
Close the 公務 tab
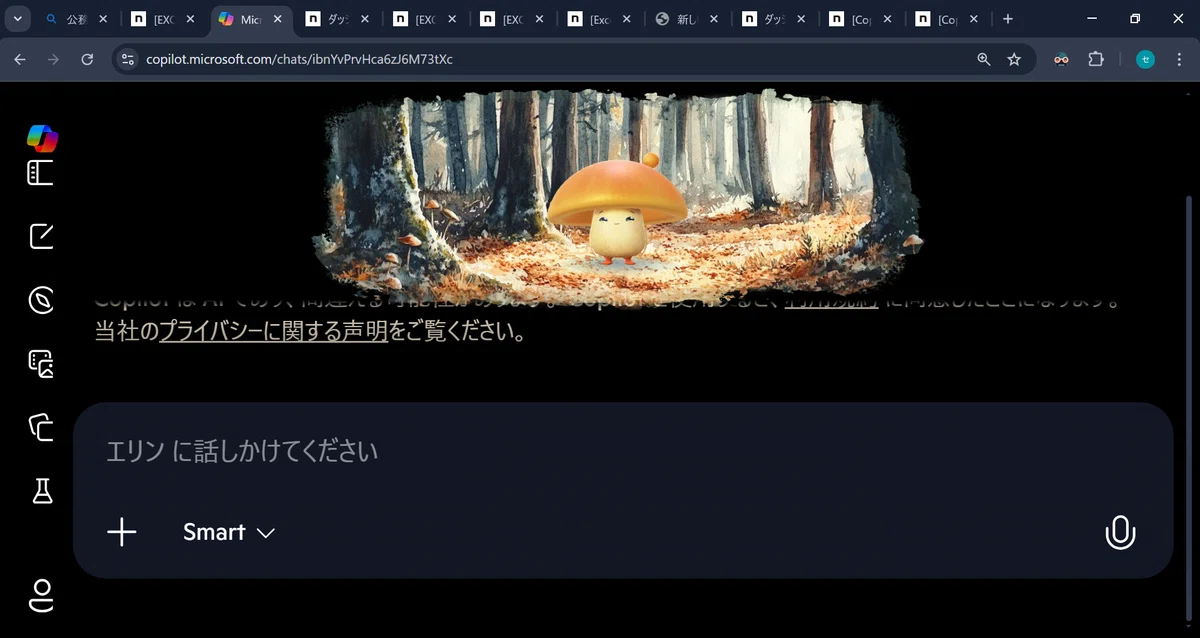coord(103,19)
